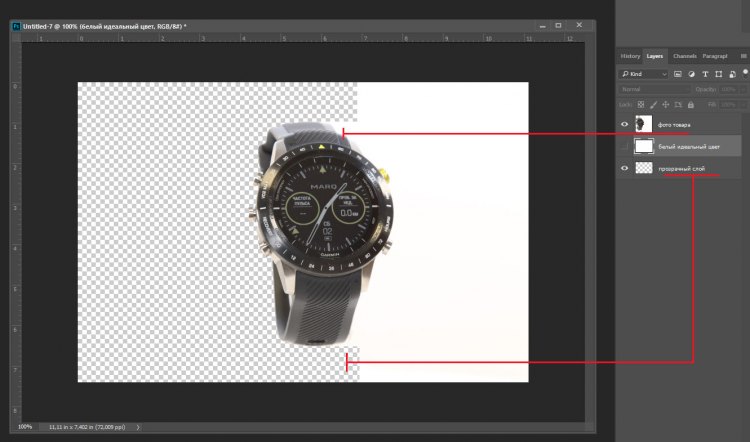Click the lock transparent pixels icon
750x442 pixels.
click(x=641, y=104)
